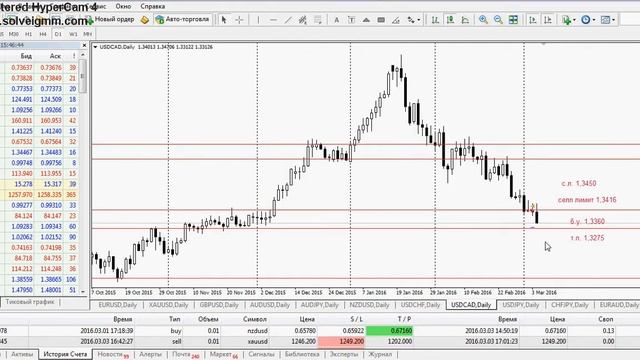Screen dimensions: 640x360
Task: Select red S/L cell 1249.200
Action: coord(341,341)
